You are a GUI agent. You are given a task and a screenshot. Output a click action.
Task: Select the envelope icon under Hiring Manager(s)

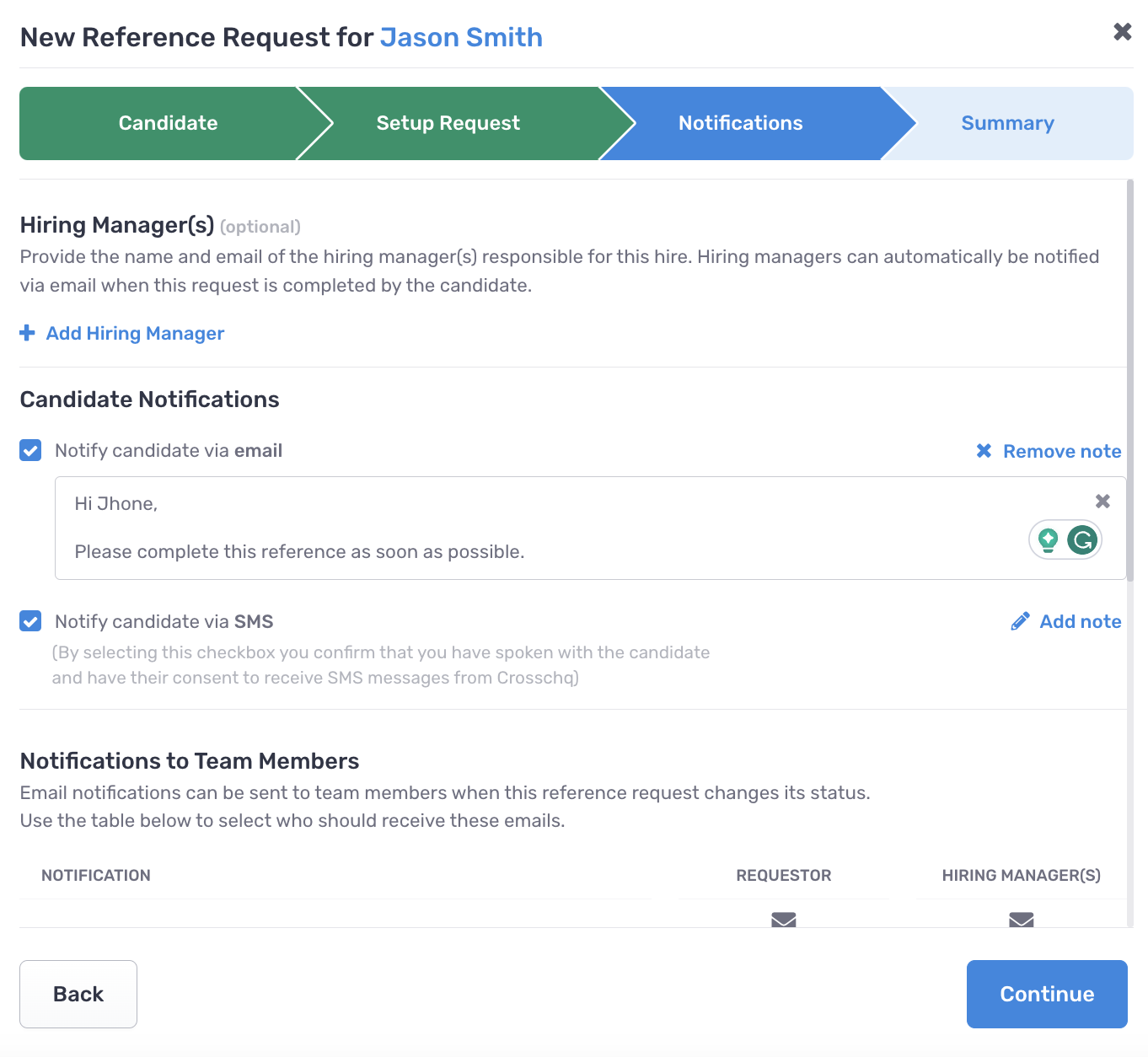pos(1021,920)
